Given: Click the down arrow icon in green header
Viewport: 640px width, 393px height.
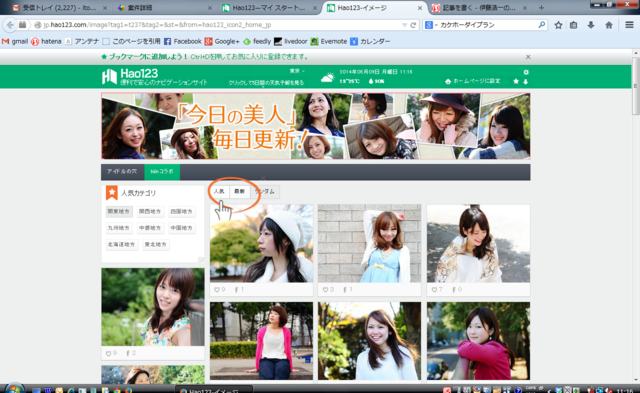Looking at the screenshot, I should pos(526,82).
